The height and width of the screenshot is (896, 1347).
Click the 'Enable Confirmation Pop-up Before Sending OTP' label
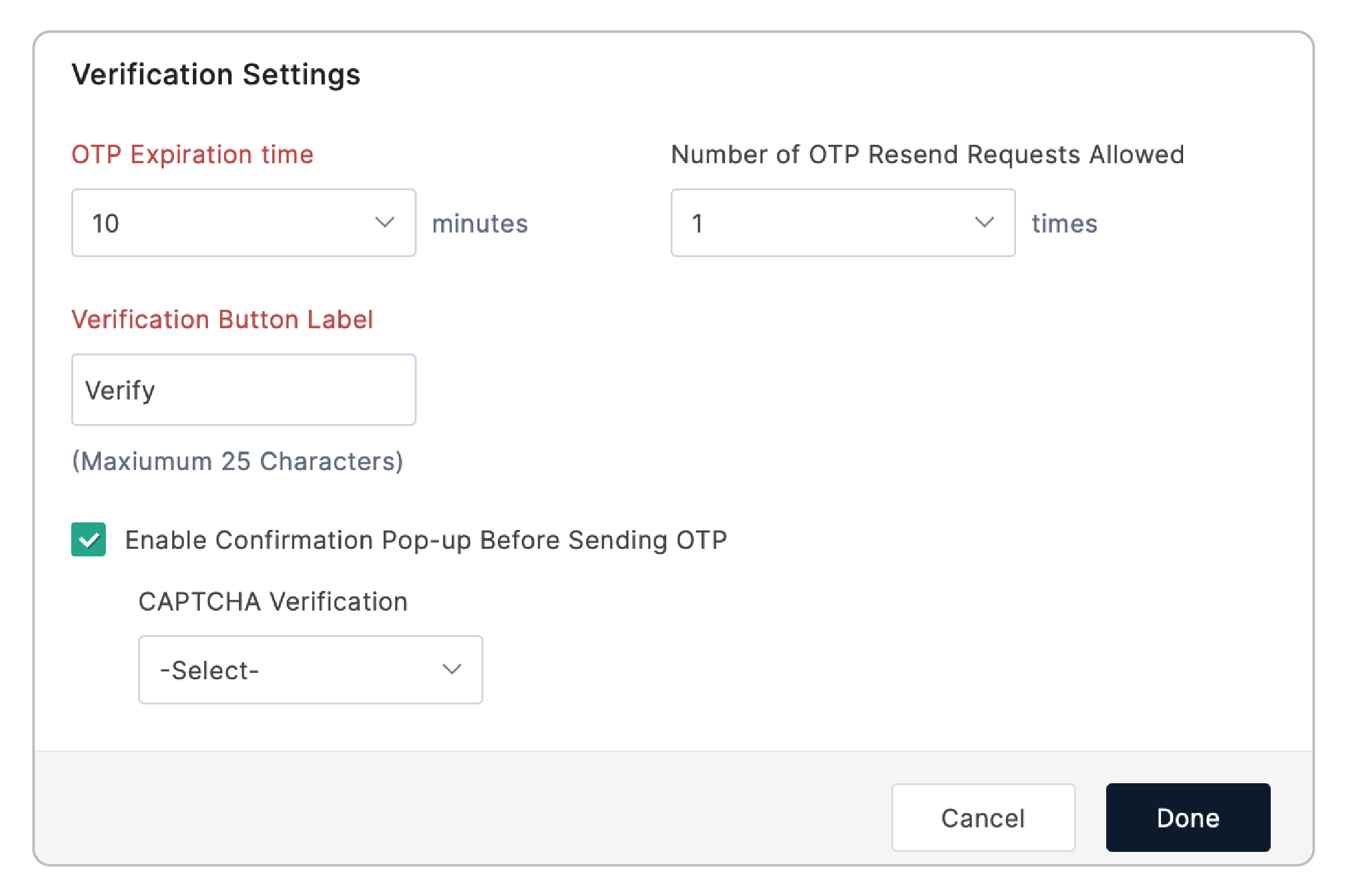pyautogui.click(x=426, y=540)
